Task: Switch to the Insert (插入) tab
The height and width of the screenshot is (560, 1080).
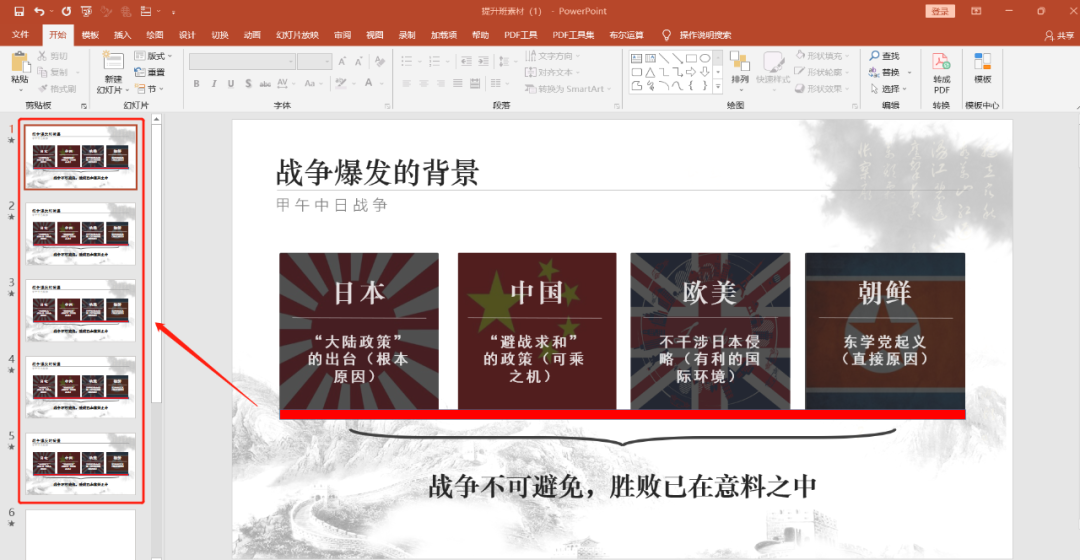Action: pos(122,35)
